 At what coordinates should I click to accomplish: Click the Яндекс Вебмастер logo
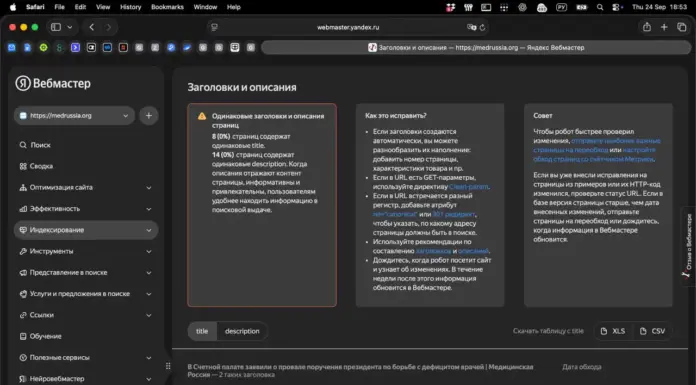point(53,83)
